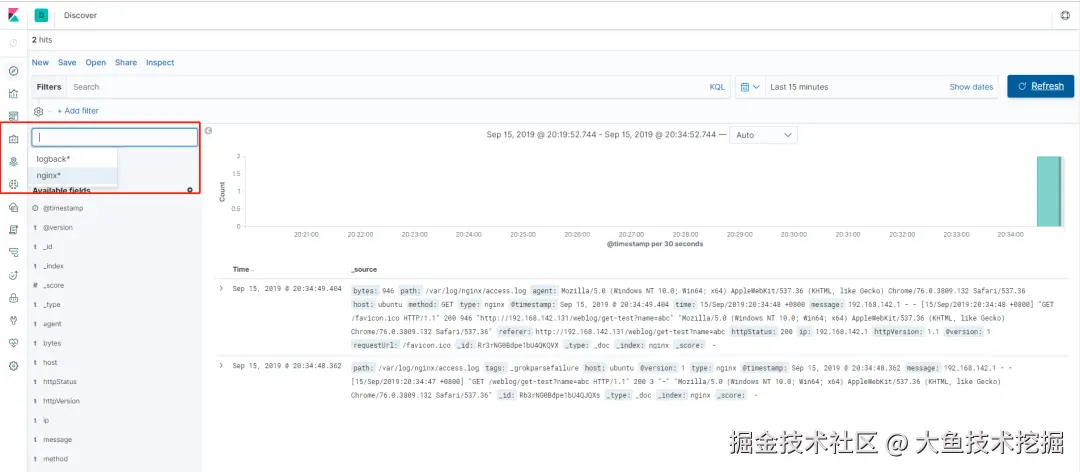Open Dev Tools wrench icon
1080x472 pixels.
point(14,320)
